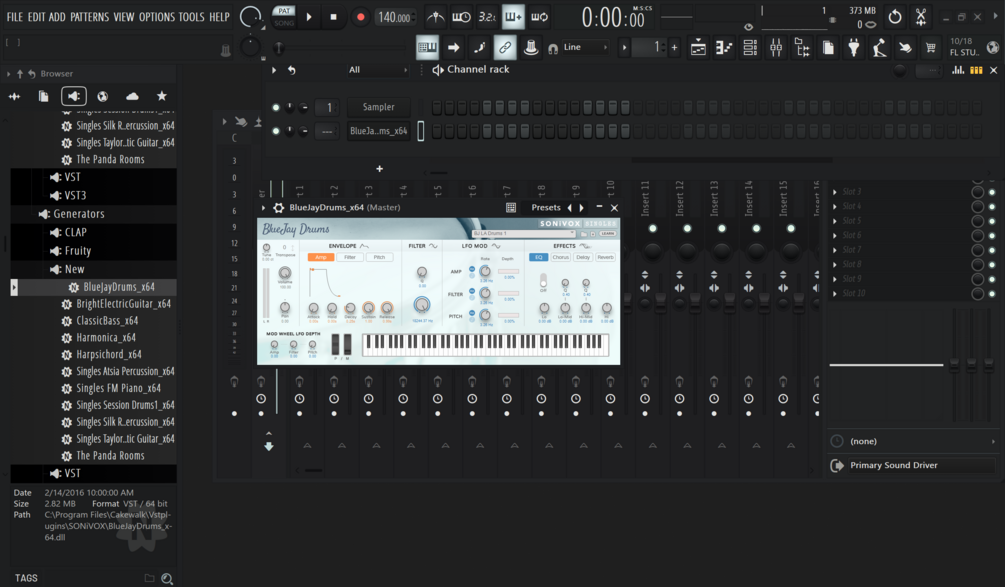1005x587 pixels.
Task: Open the tempo tapper icon
Action: pyautogui.click(x=879, y=47)
